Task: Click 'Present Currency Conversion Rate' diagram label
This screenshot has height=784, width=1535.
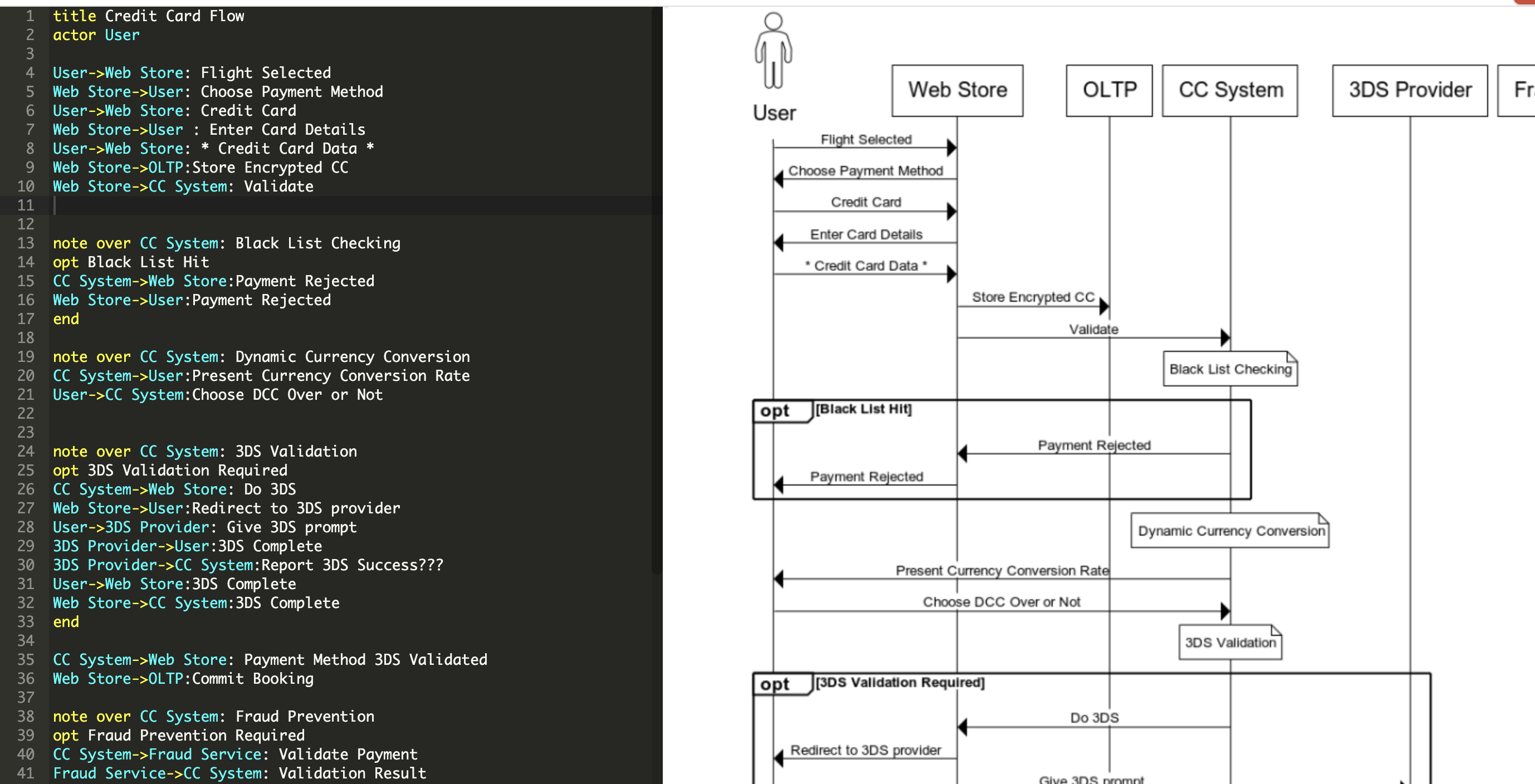Action: tap(1003, 571)
